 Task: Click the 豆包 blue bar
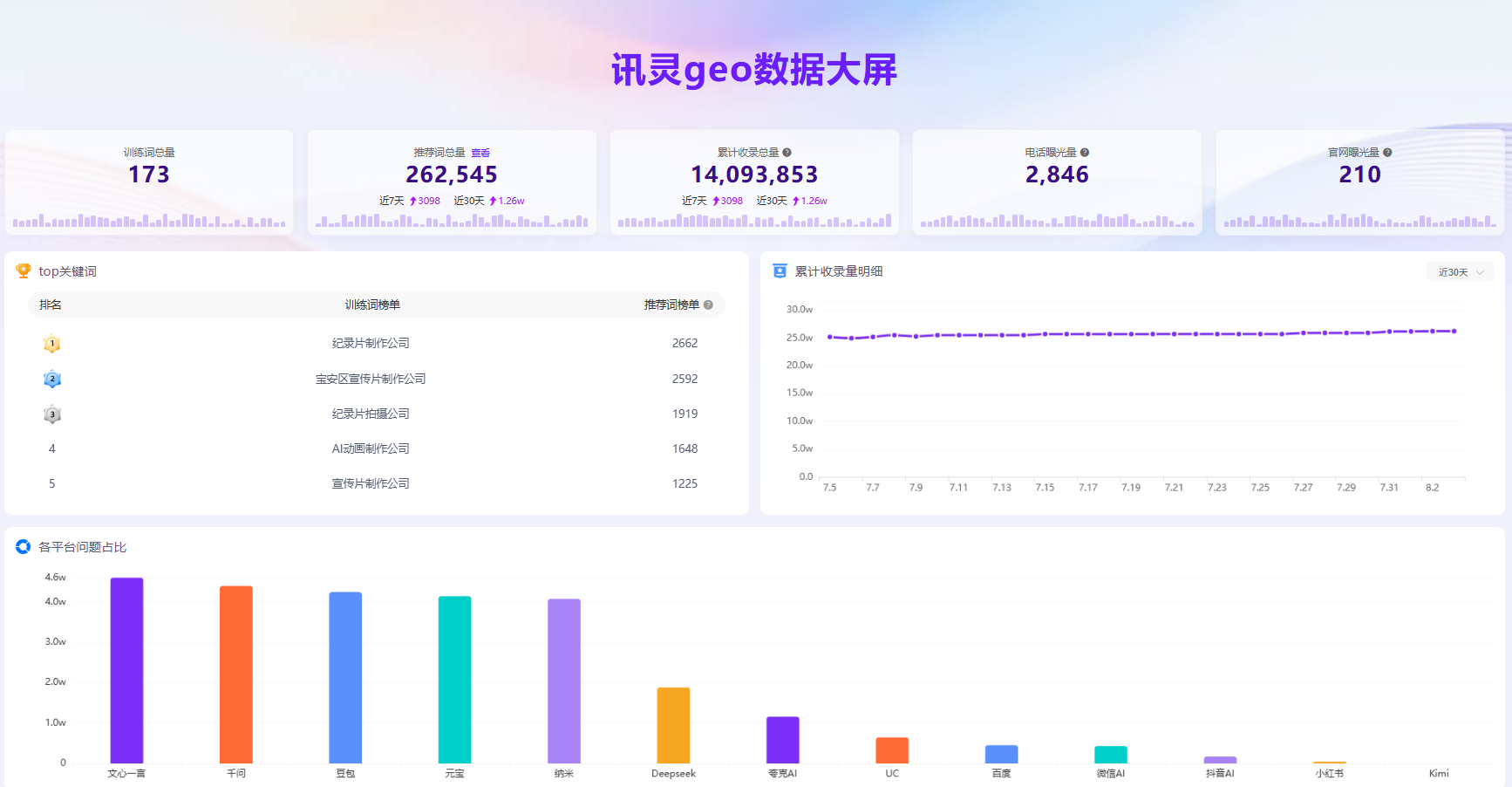click(345, 678)
